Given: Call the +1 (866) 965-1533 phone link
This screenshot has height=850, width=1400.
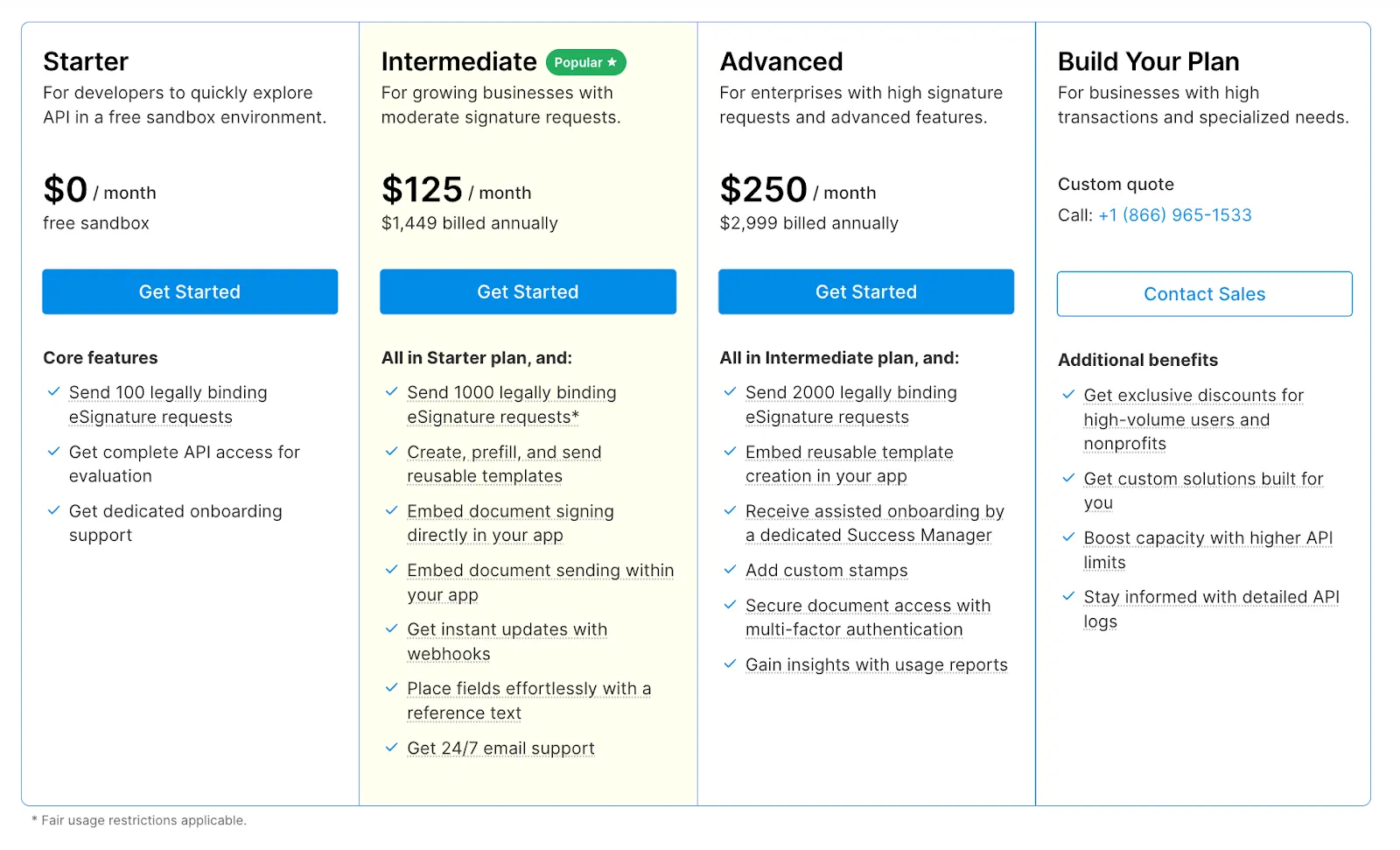Looking at the screenshot, I should point(1174,215).
